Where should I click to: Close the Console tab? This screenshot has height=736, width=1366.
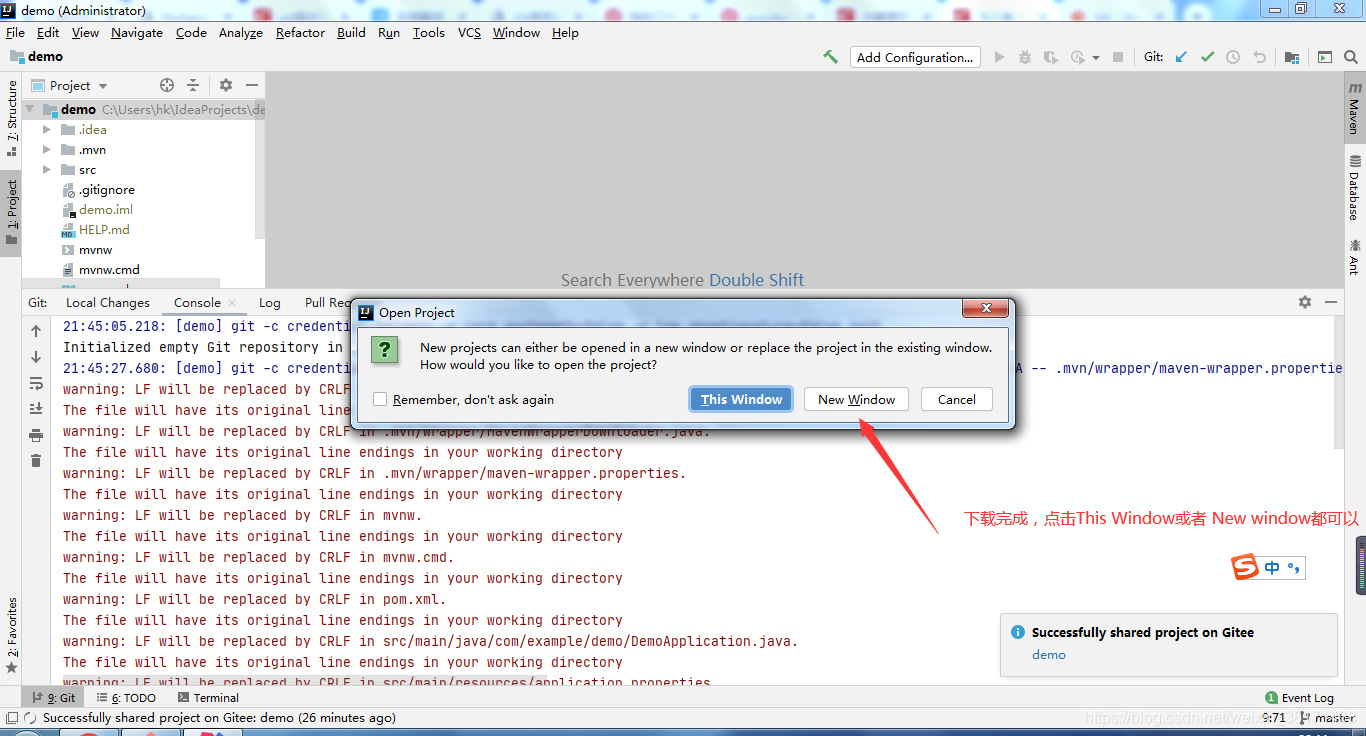[232, 302]
